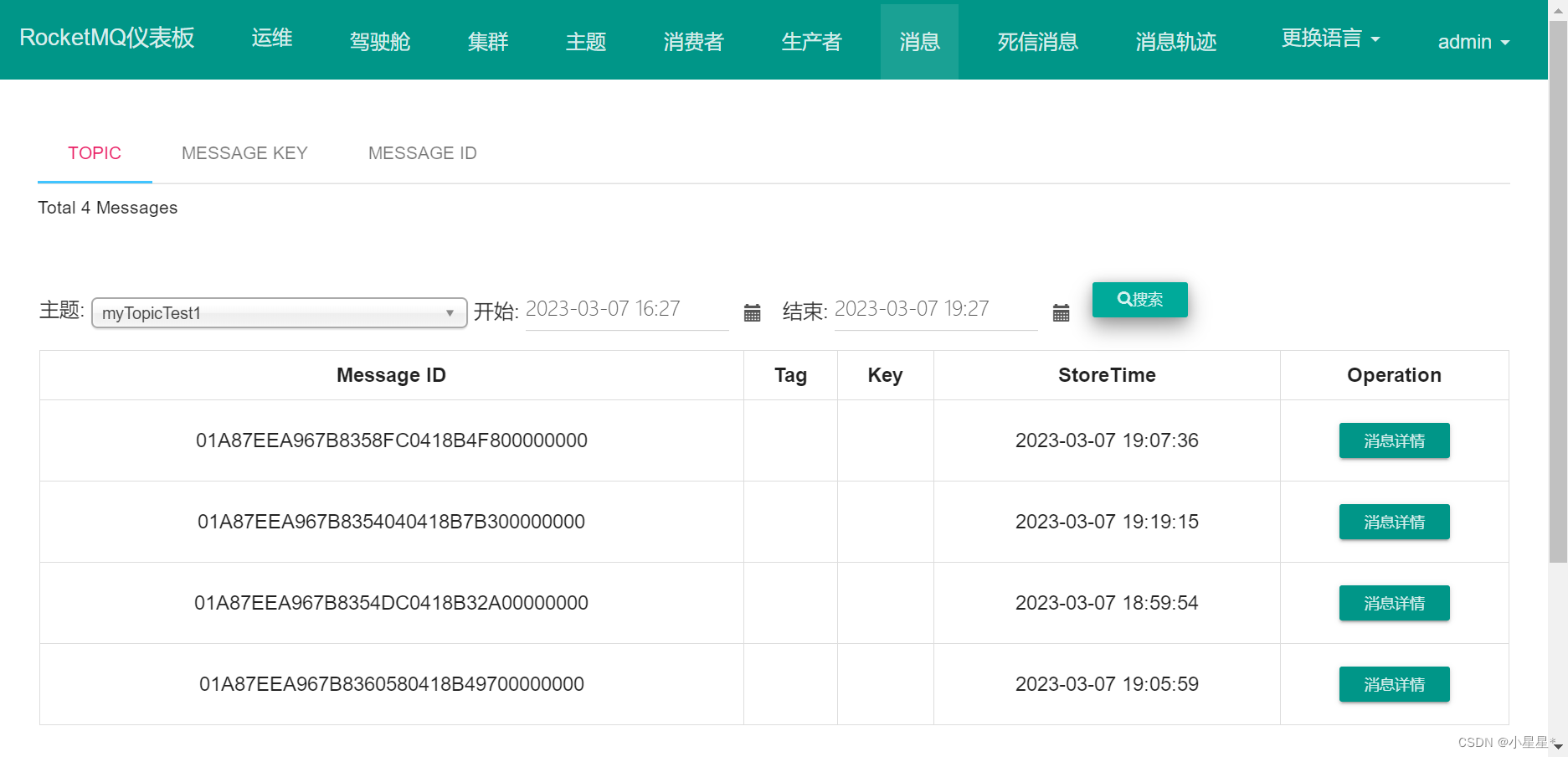Select message ID 01A87EEA967B8360580418B49700000000
The height and width of the screenshot is (757, 1568).
coord(392,684)
